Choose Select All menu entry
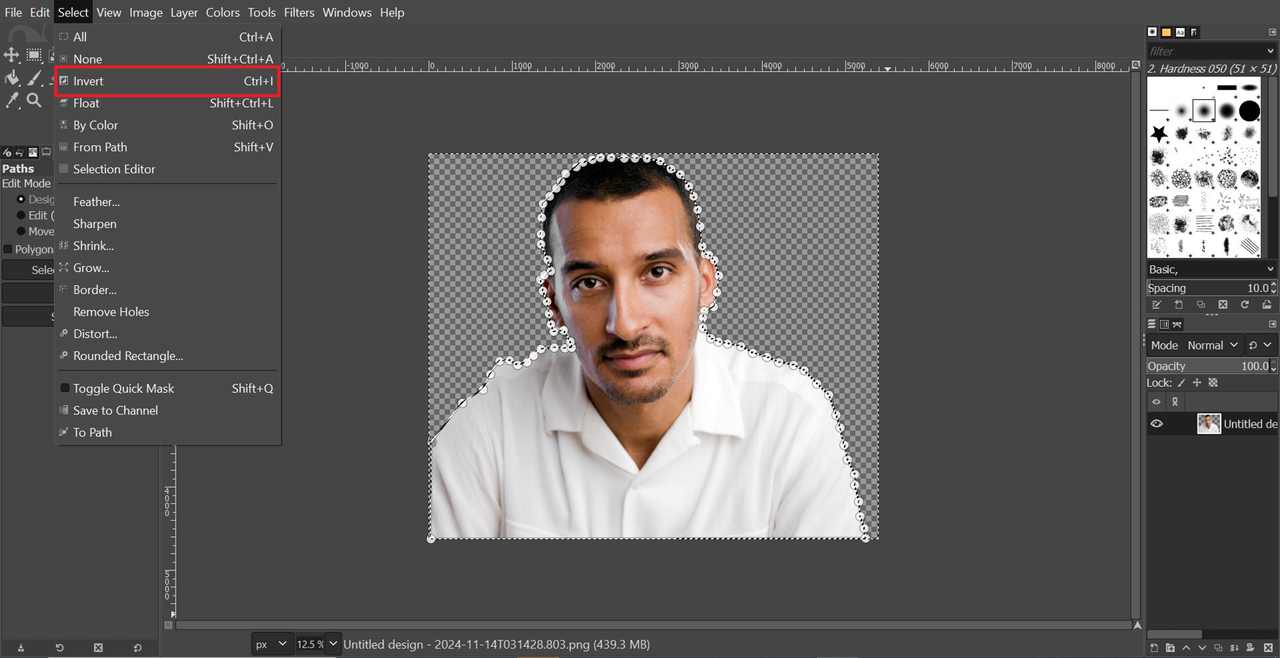 [167, 37]
